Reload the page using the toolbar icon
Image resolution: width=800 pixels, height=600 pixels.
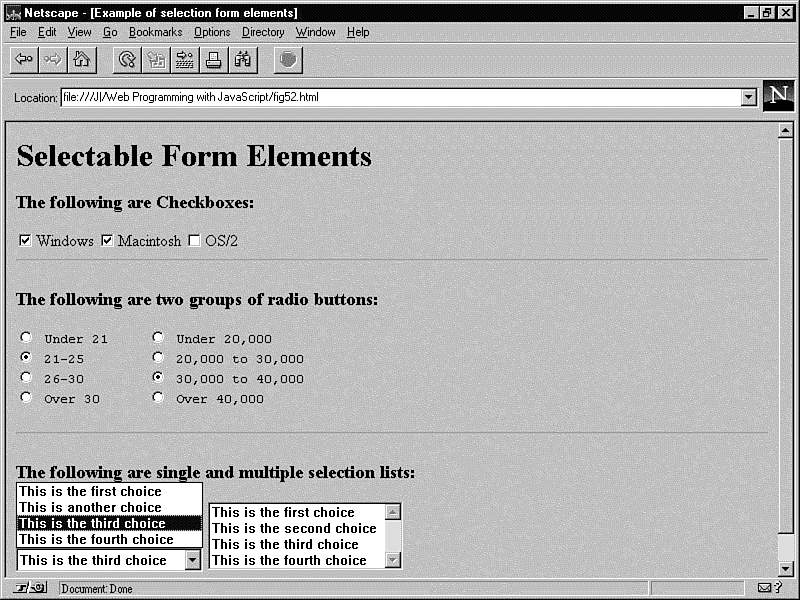pyautogui.click(x=127, y=60)
